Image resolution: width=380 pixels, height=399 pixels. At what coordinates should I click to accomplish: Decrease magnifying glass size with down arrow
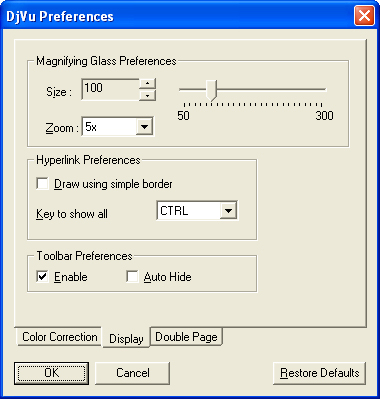[x=147, y=95]
